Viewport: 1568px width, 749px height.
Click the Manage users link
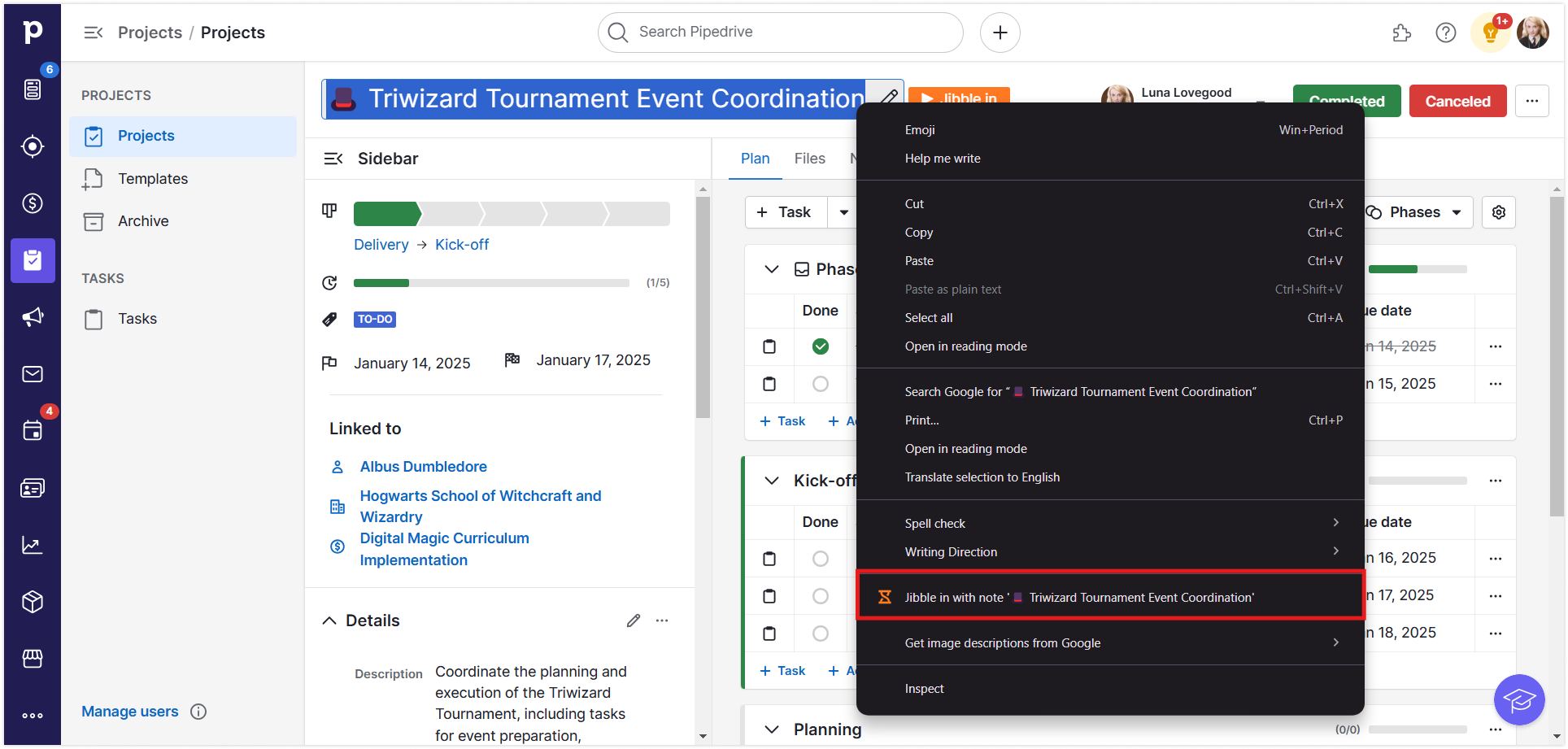pyautogui.click(x=130, y=712)
